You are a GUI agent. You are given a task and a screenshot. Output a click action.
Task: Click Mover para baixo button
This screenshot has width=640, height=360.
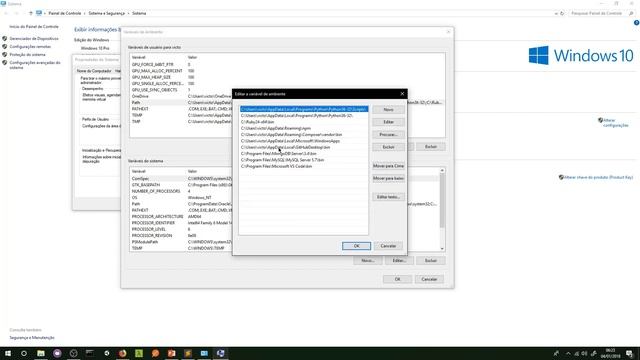tap(389, 178)
